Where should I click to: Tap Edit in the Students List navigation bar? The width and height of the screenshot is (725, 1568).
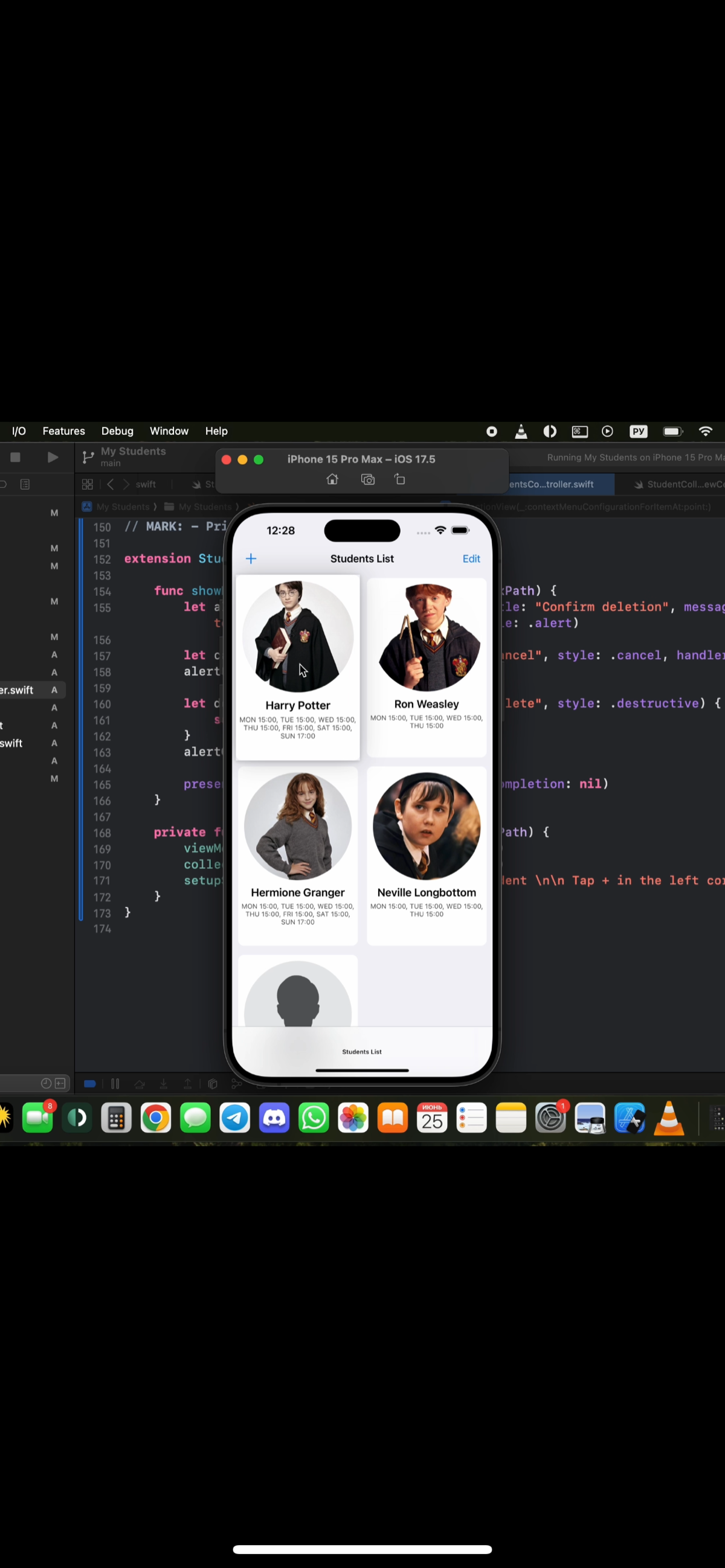[x=471, y=558]
